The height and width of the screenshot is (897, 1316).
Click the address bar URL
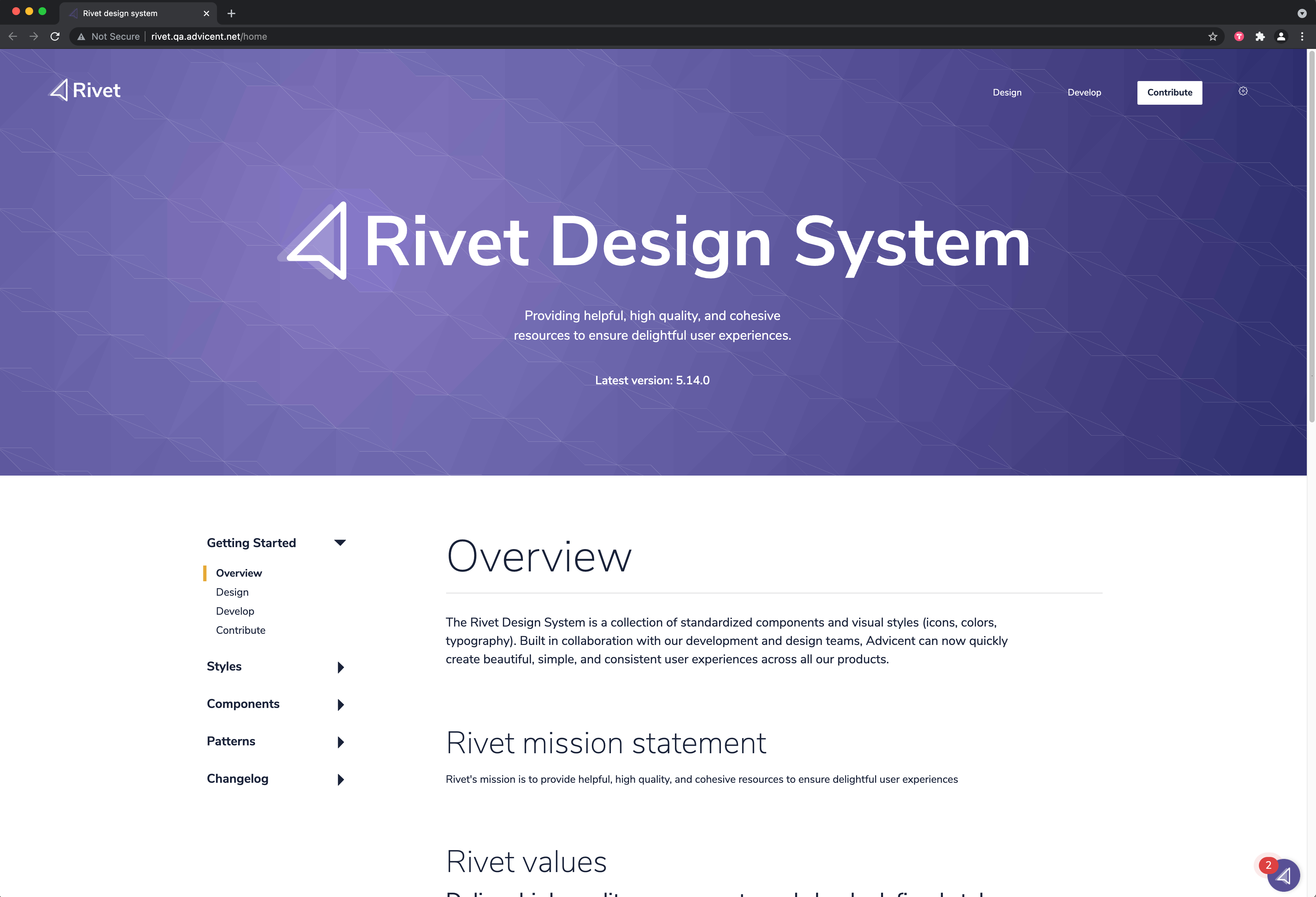tap(209, 36)
